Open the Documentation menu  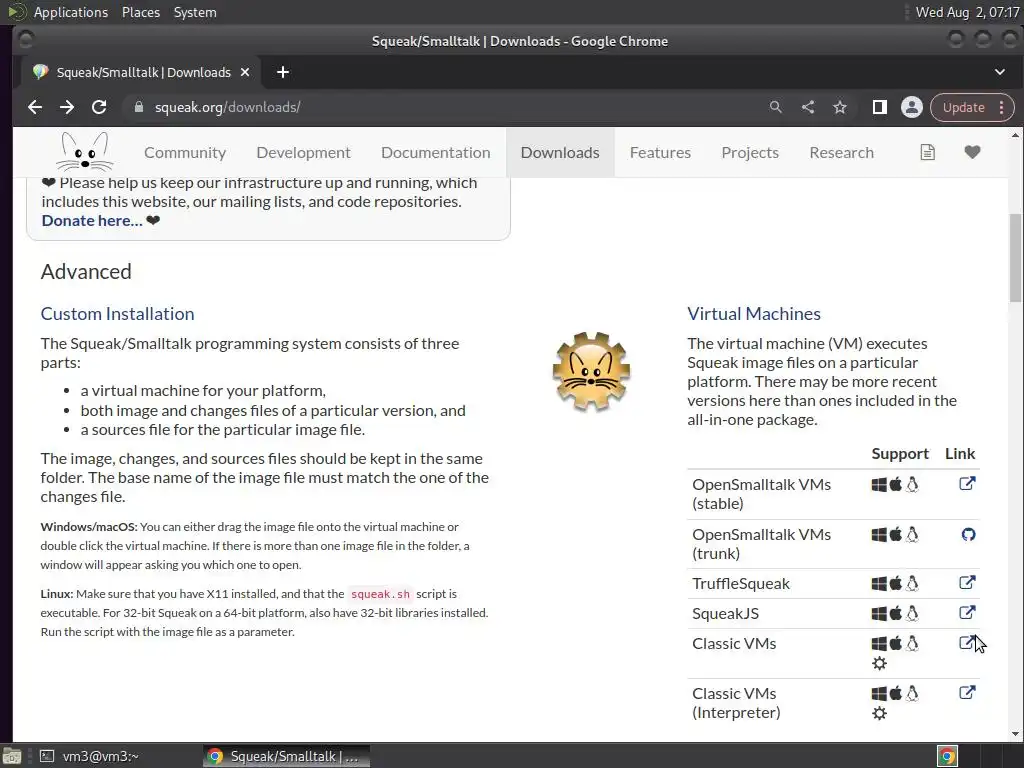click(x=436, y=152)
